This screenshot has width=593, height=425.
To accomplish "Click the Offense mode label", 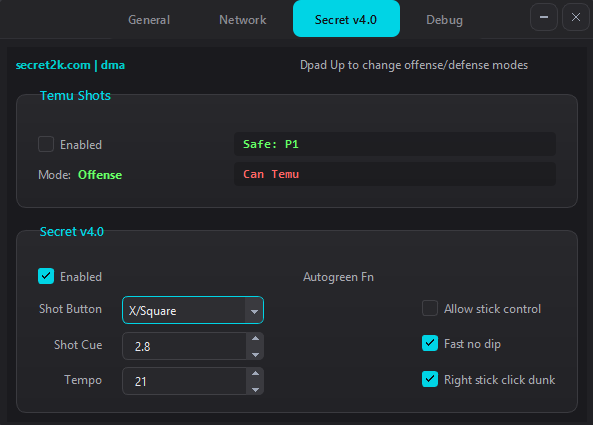I will click(x=100, y=175).
